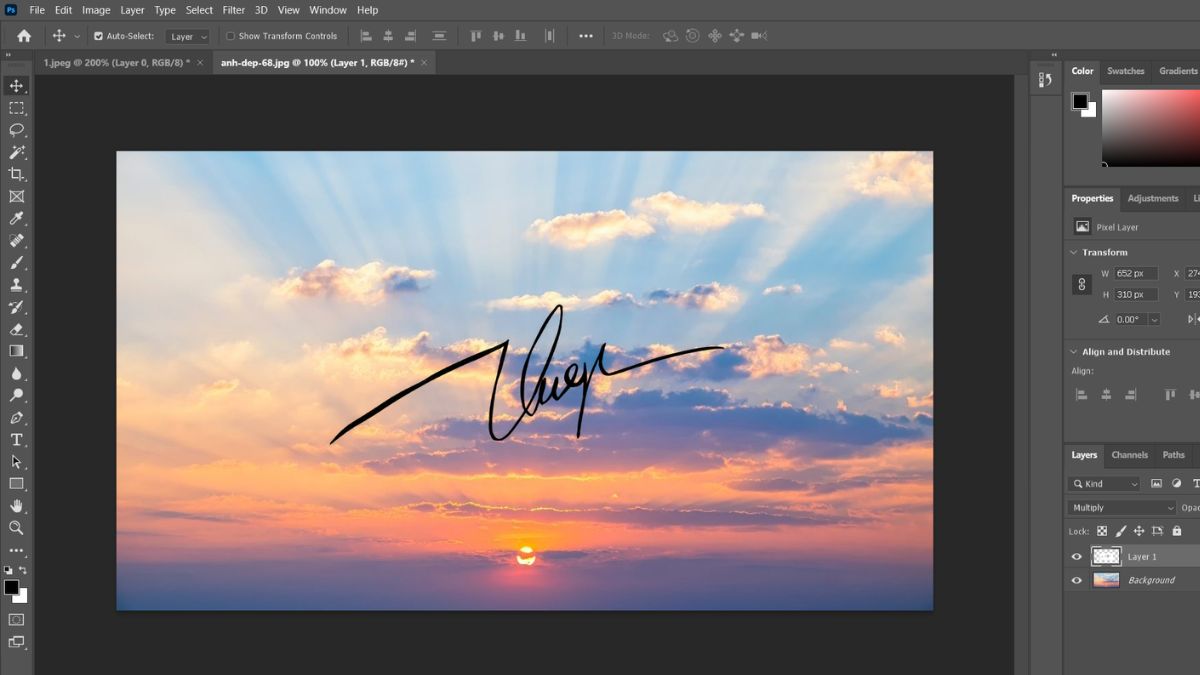The height and width of the screenshot is (675, 1200).
Task: Open the Kind filter dropdown
Action: pyautogui.click(x=1104, y=483)
